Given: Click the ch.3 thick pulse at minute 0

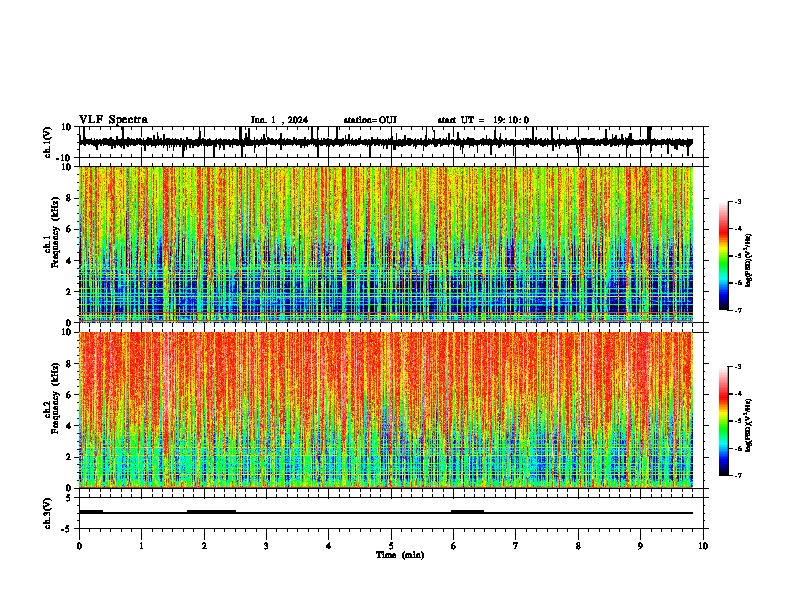Looking at the screenshot, I should [91, 512].
